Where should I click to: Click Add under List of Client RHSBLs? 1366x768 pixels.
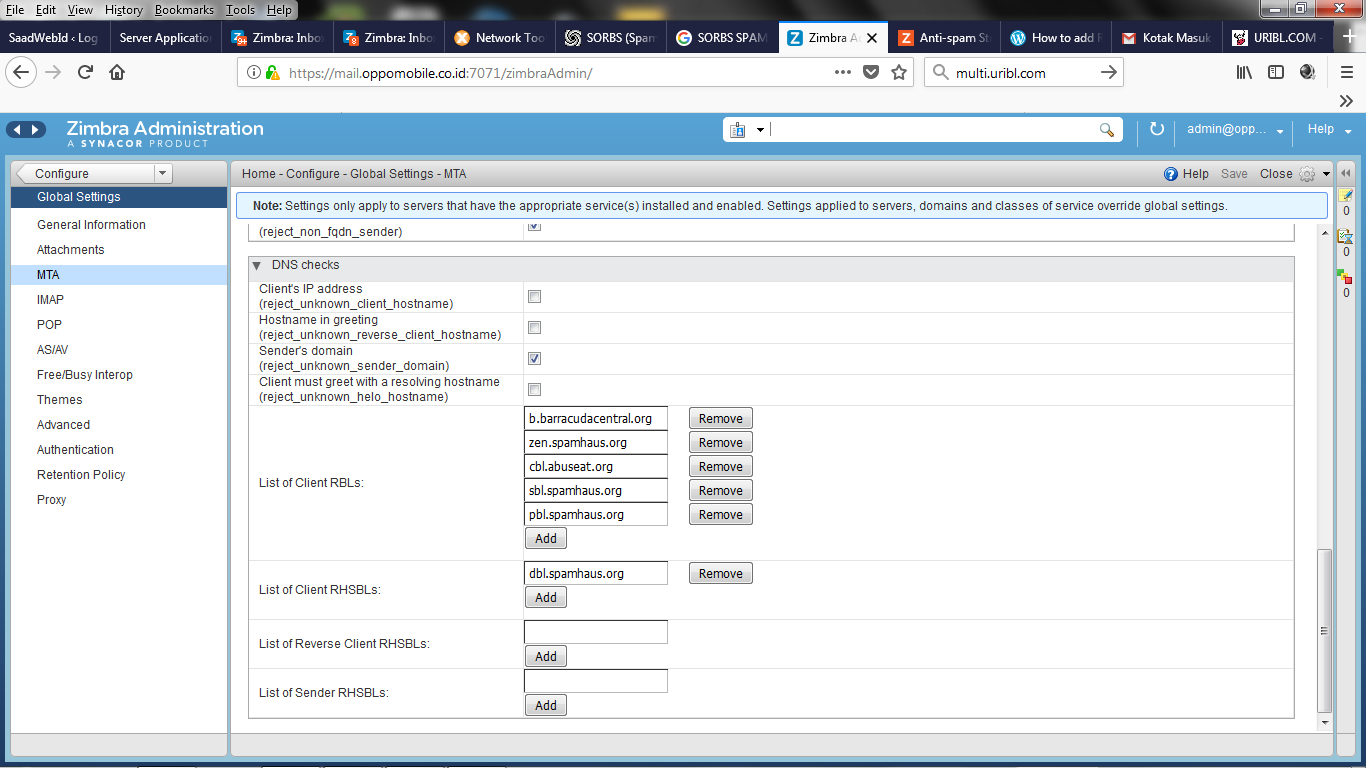point(545,597)
